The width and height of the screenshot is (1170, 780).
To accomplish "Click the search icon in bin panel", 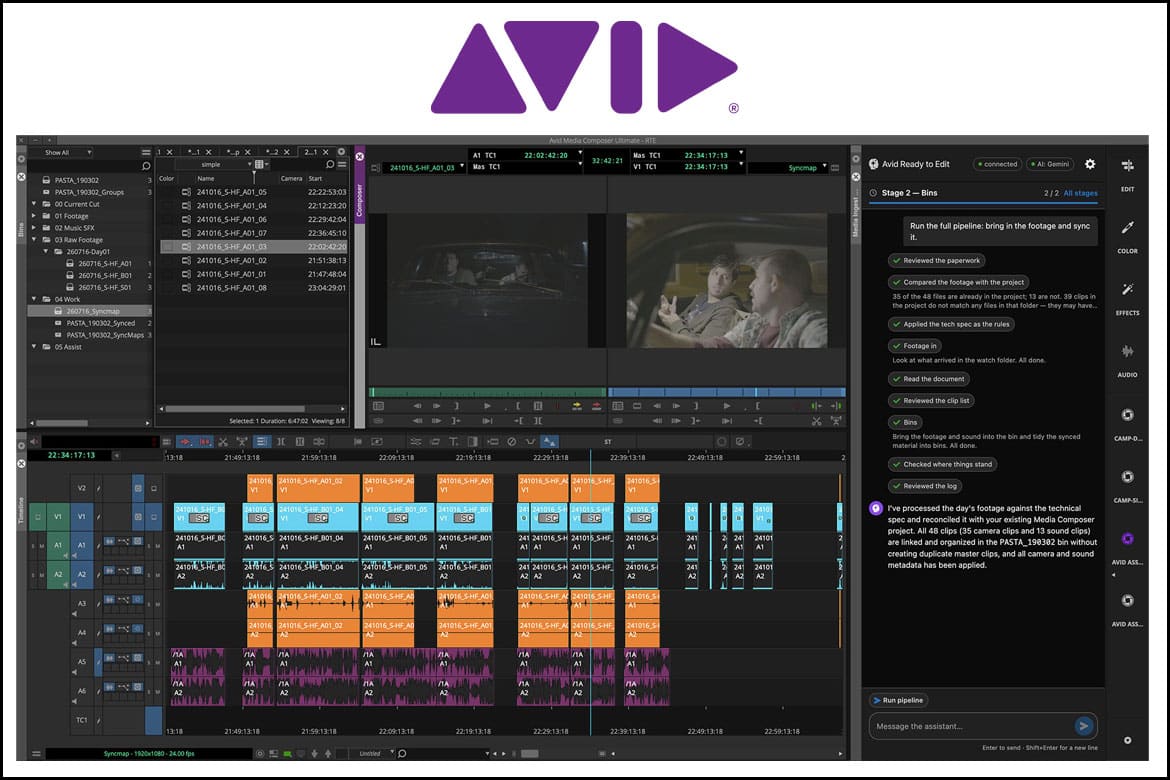I will pyautogui.click(x=330, y=164).
